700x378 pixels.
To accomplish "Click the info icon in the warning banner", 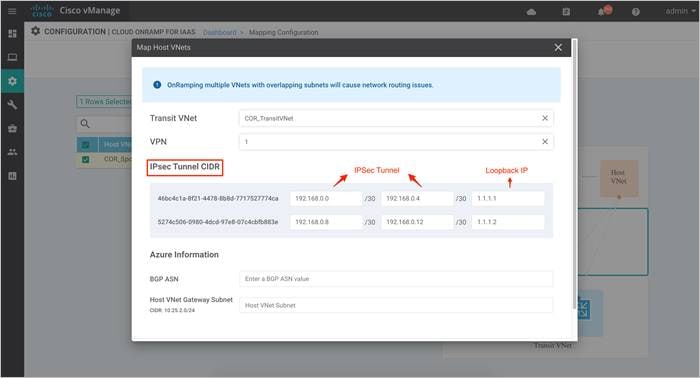I will tap(157, 85).
